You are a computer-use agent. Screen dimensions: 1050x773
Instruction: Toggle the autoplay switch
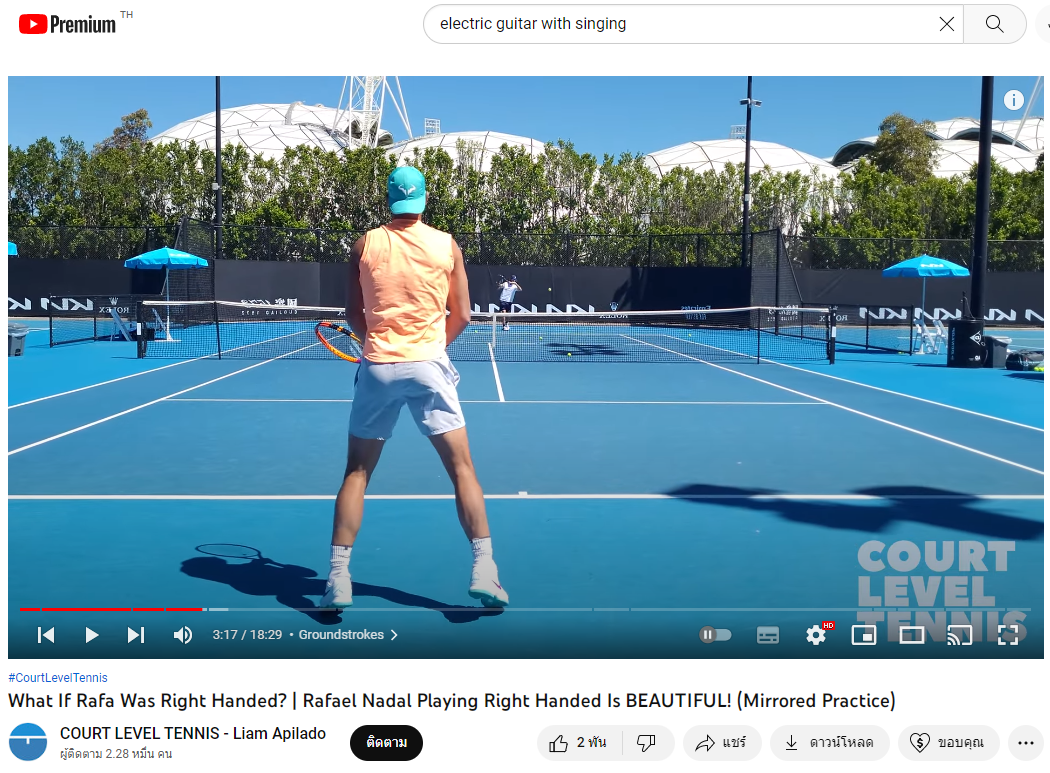click(715, 634)
